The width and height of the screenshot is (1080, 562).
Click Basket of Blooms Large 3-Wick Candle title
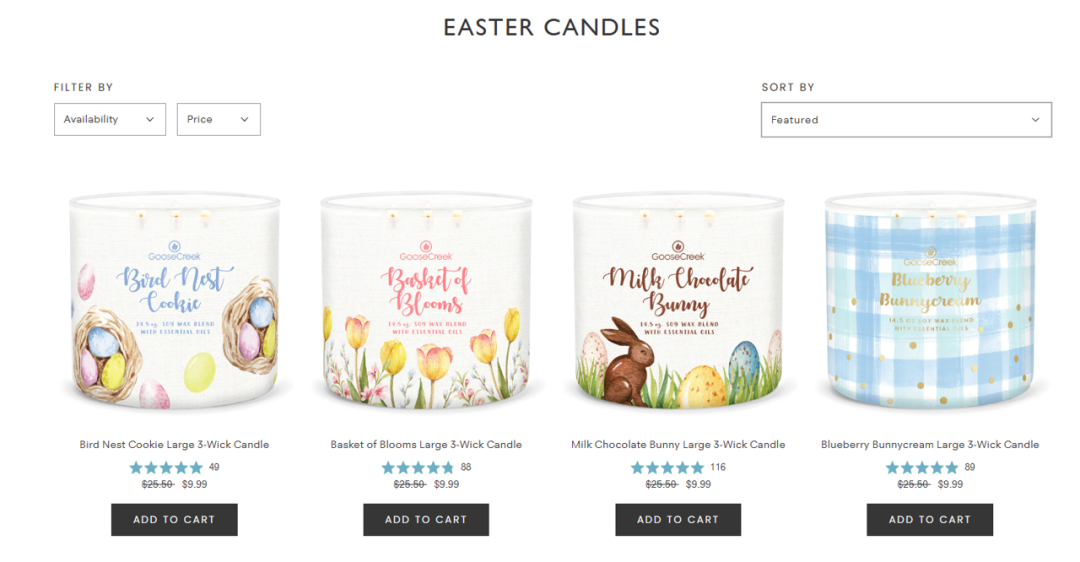(x=426, y=444)
